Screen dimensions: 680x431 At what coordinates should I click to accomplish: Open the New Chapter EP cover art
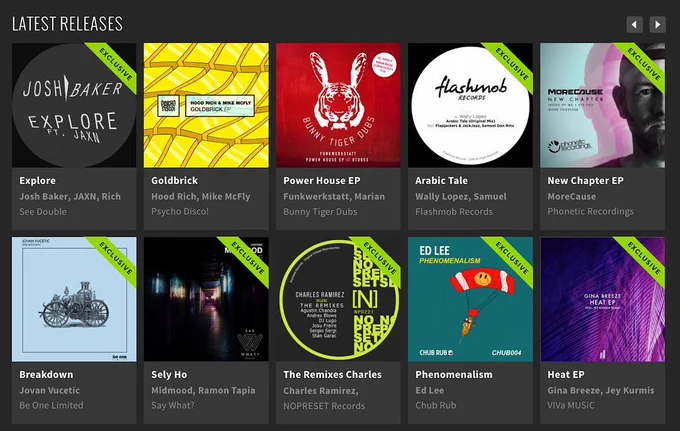pyautogui.click(x=602, y=105)
